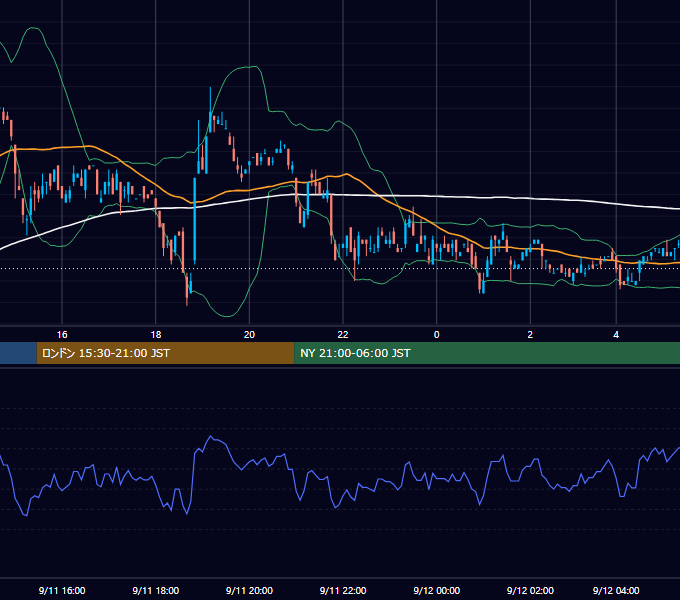Click the 9/12 00:00 date label
The width and height of the screenshot is (680, 600).
click(x=437, y=590)
